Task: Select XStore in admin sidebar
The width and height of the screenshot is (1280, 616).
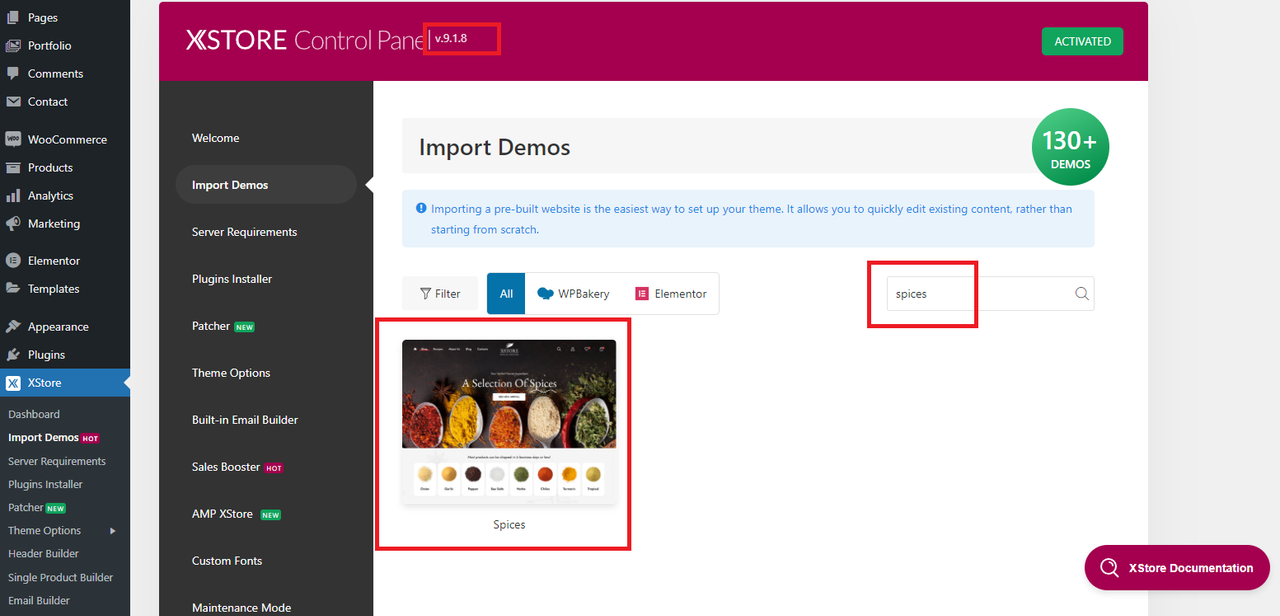Action: click(x=65, y=383)
